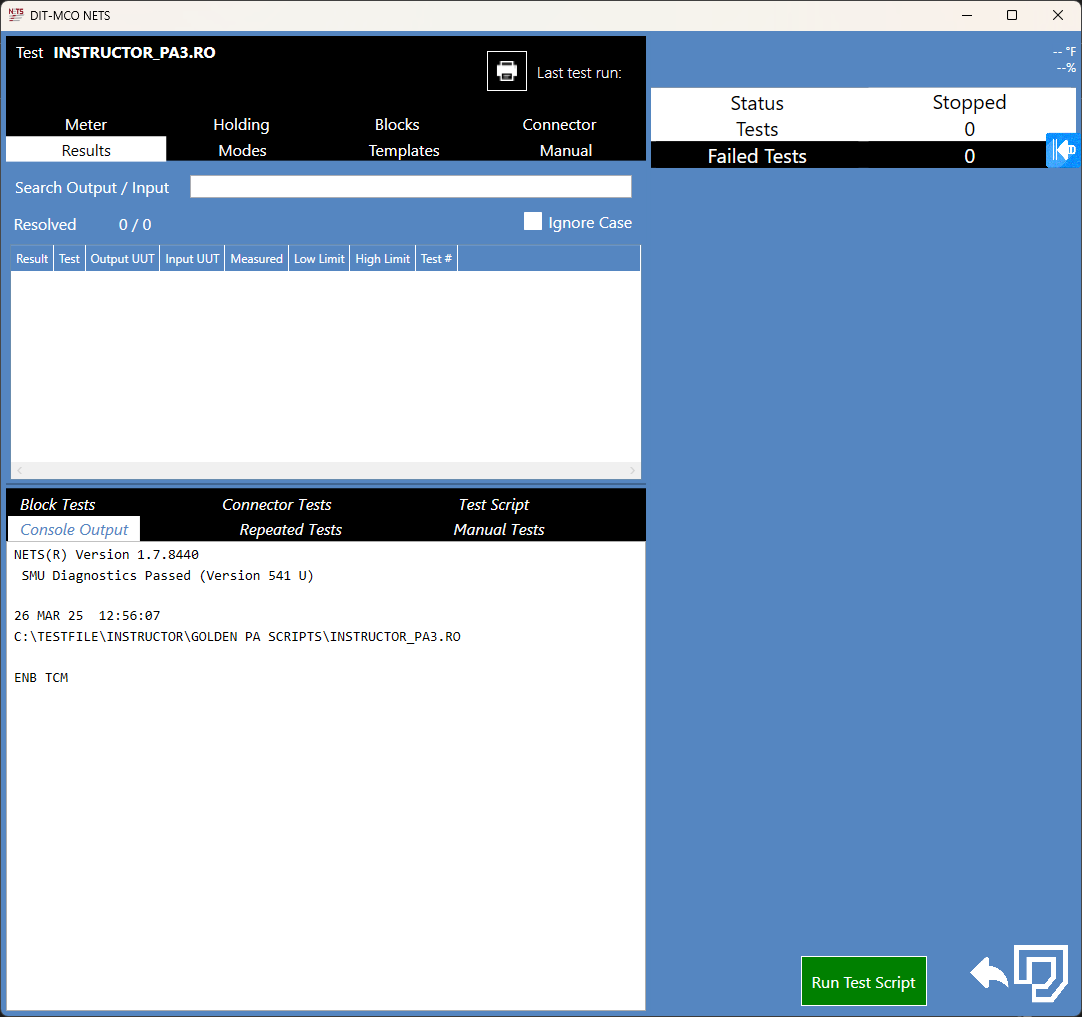
Task: Open the Repeated Tests tab
Action: (x=291, y=529)
